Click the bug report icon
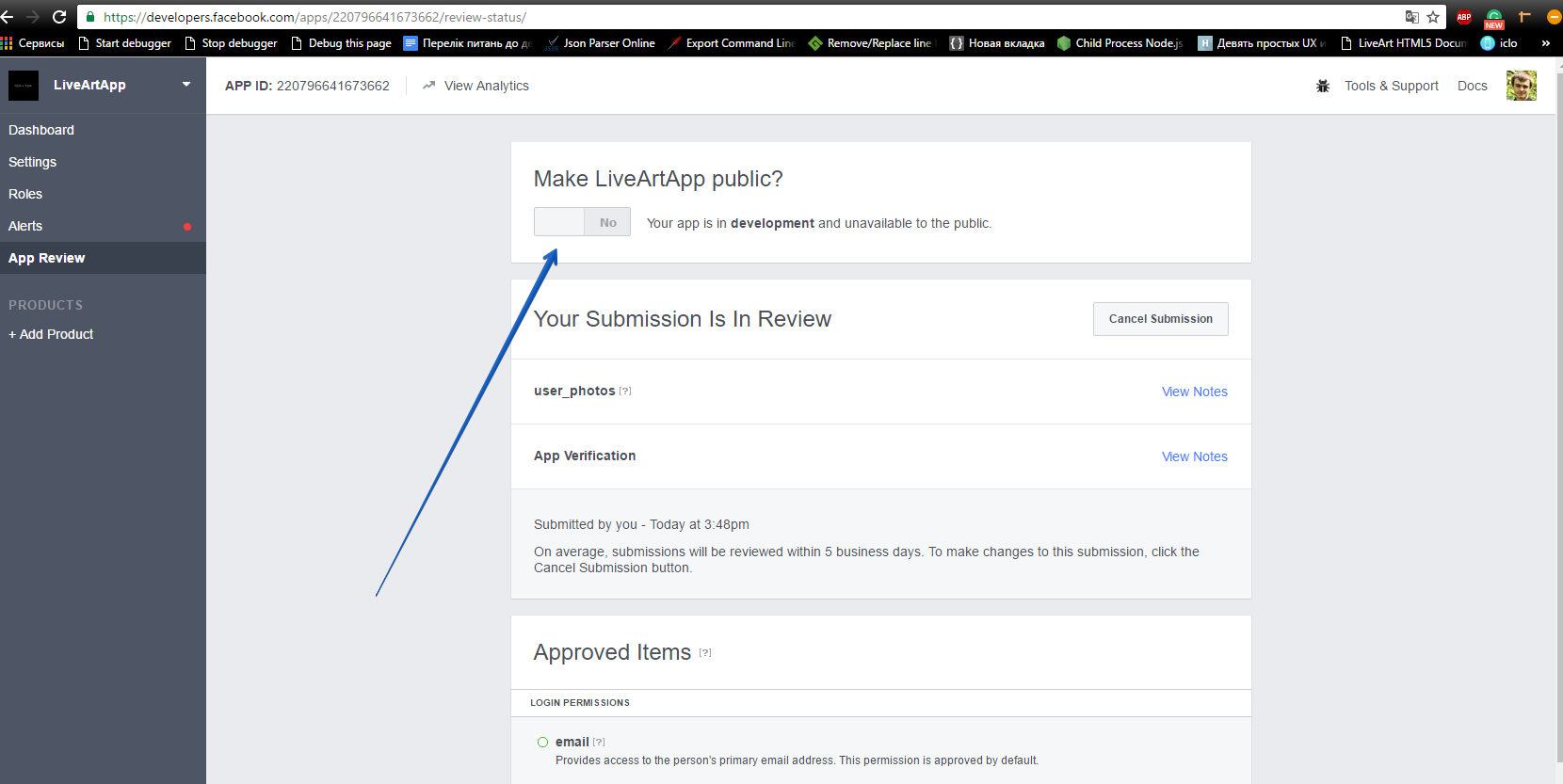This screenshot has width=1563, height=784. pos(1323,86)
